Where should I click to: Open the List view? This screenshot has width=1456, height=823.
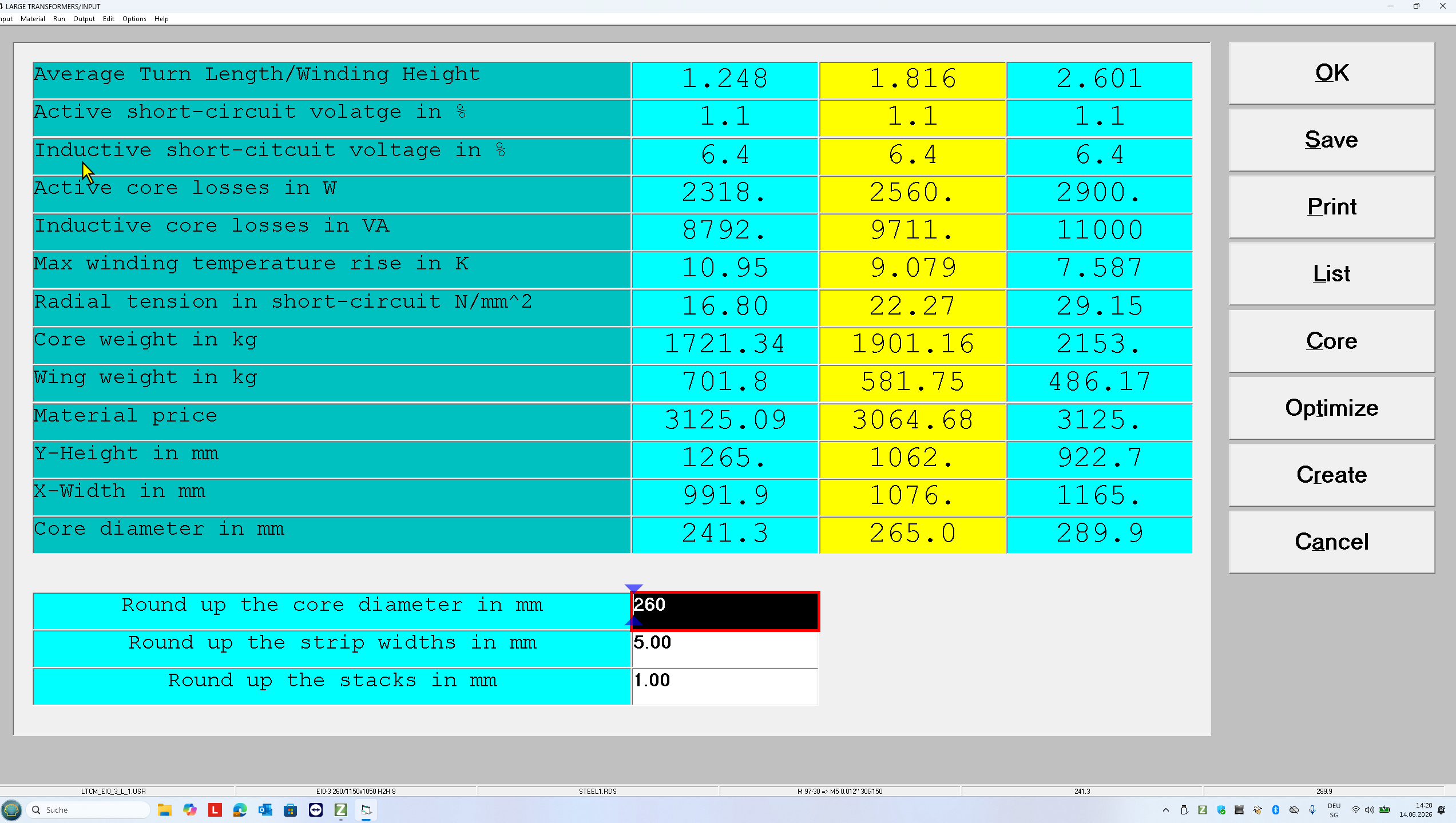click(x=1331, y=273)
